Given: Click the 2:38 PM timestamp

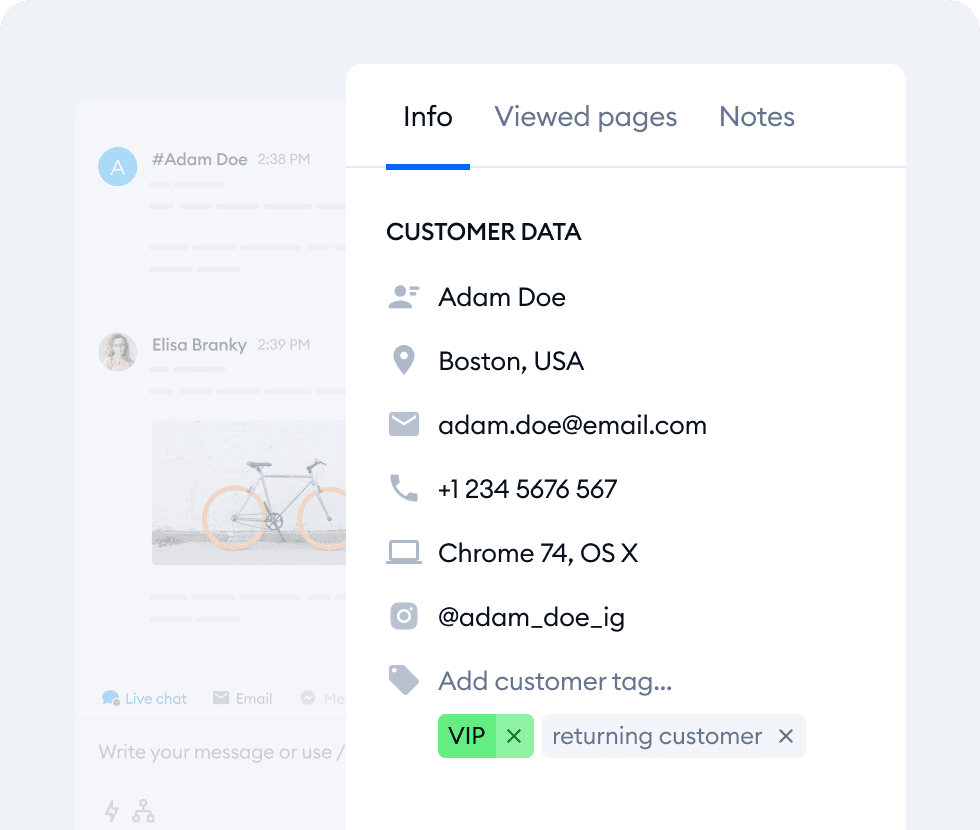Looking at the screenshot, I should coord(284,159).
